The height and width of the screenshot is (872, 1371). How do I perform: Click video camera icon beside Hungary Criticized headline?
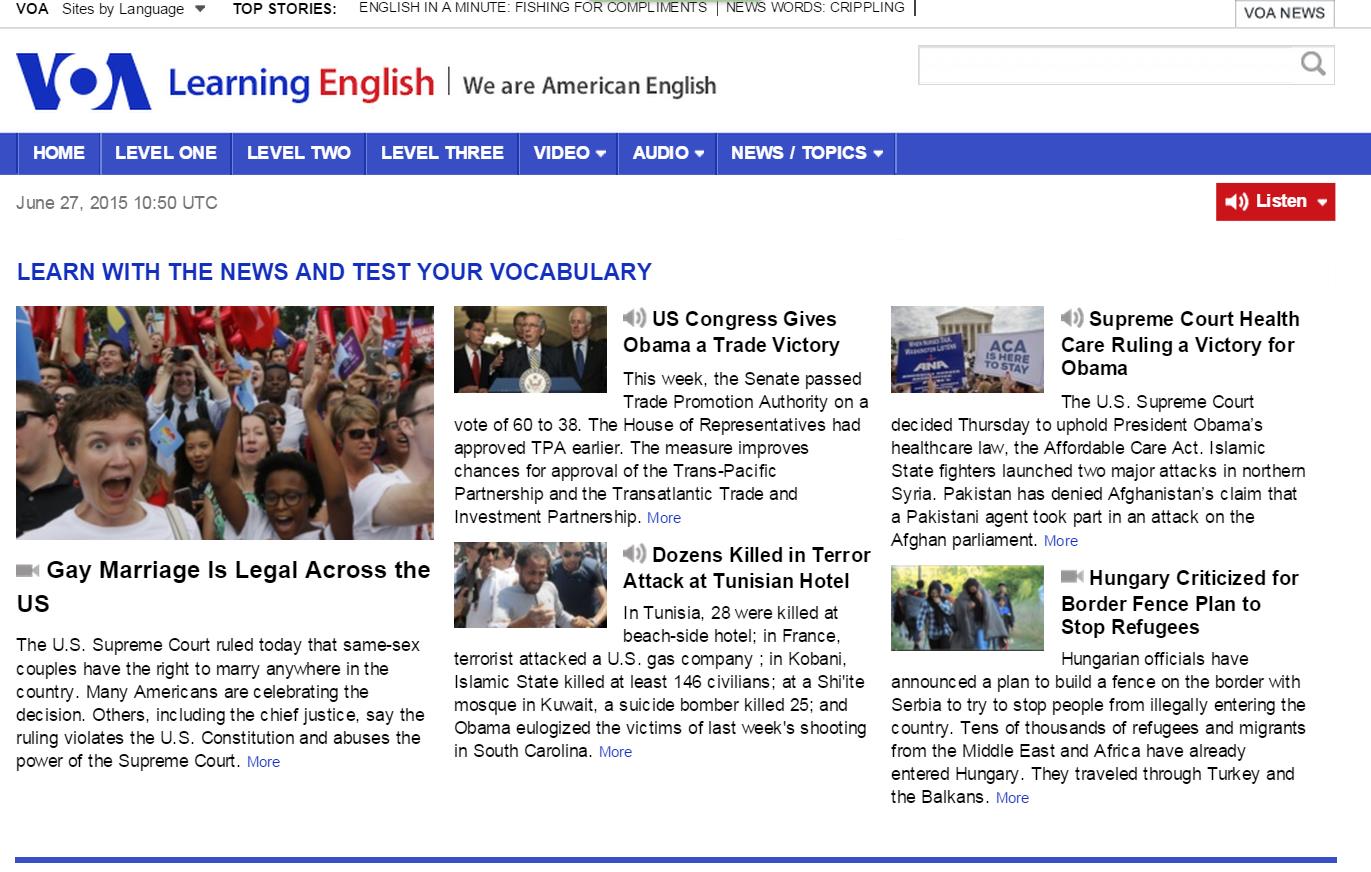[1072, 576]
